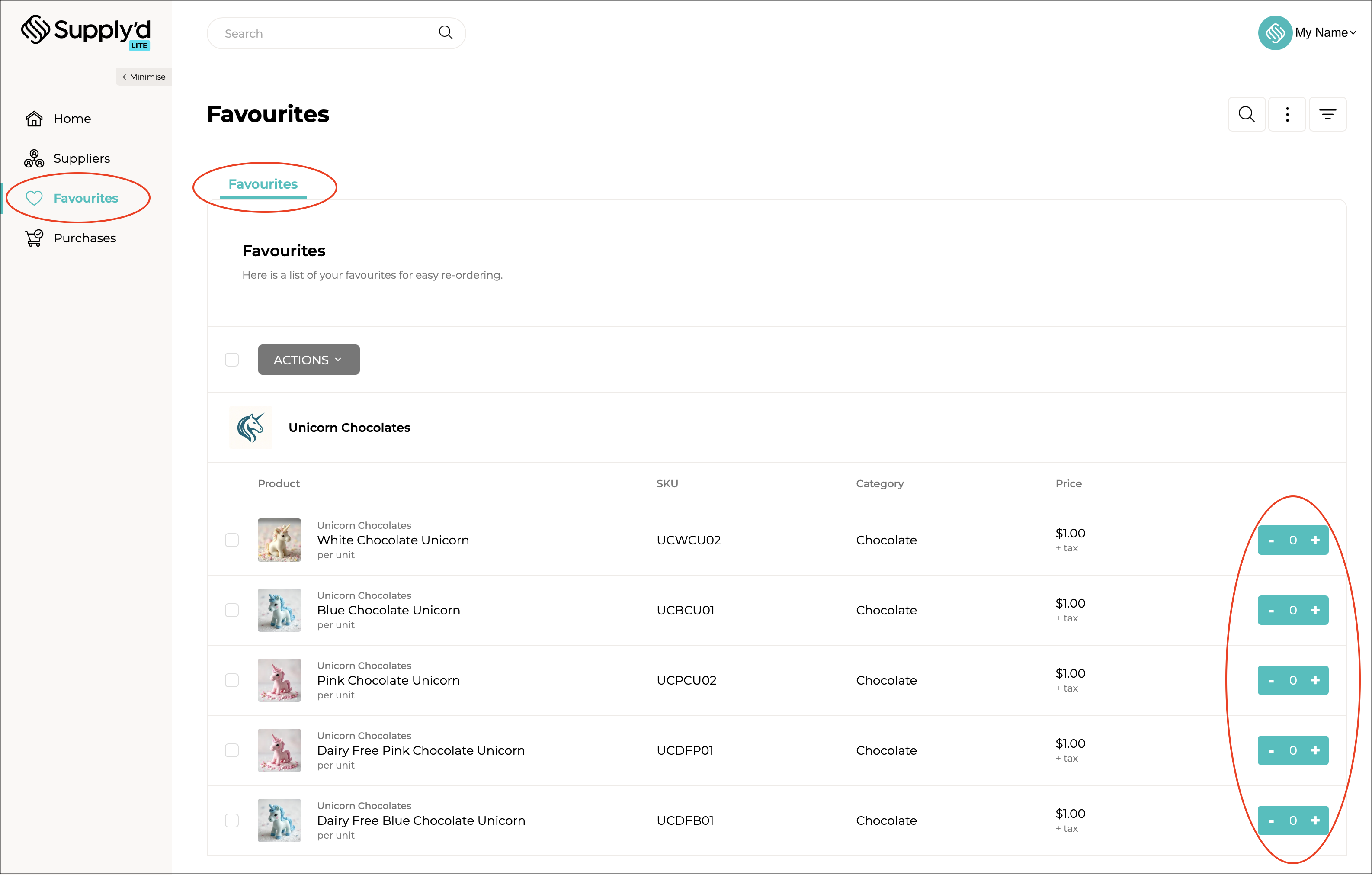The height and width of the screenshot is (875, 1372).
Task: Click the filter lines icon
Action: coord(1327,115)
